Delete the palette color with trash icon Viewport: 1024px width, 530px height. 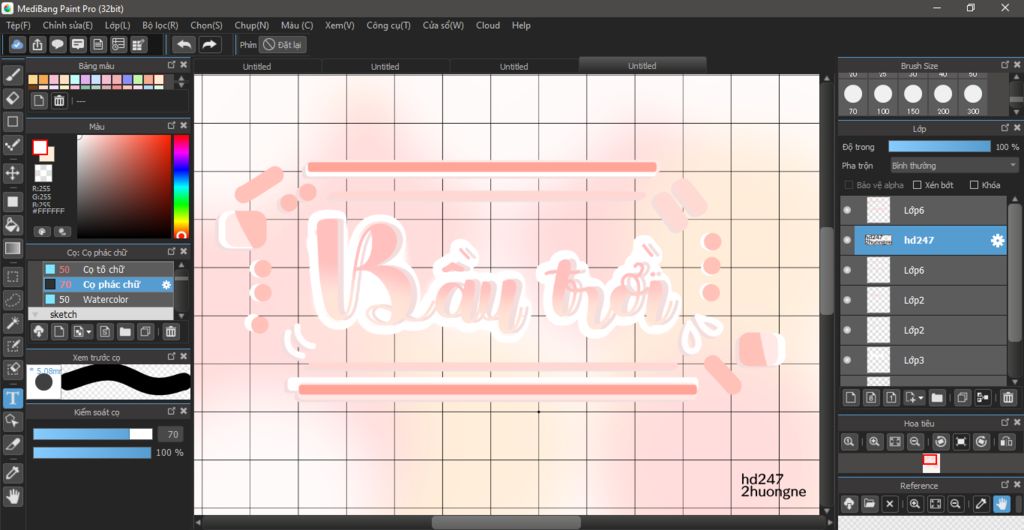coord(59,101)
